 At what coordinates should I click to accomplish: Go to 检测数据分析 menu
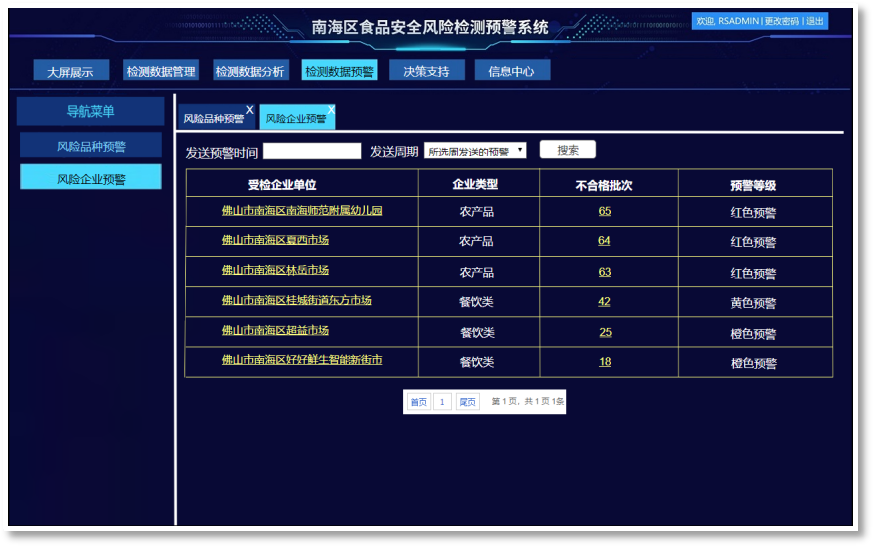pos(250,71)
